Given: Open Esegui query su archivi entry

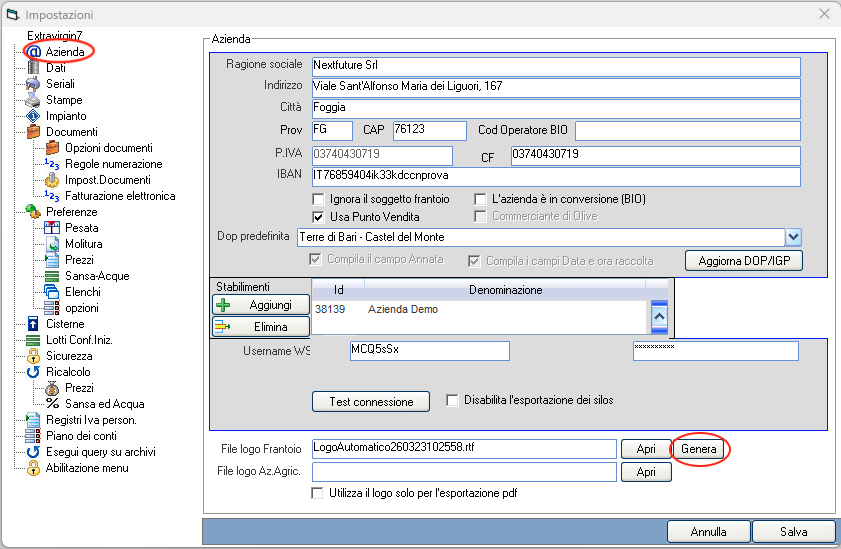Looking at the screenshot, I should click(101, 452).
